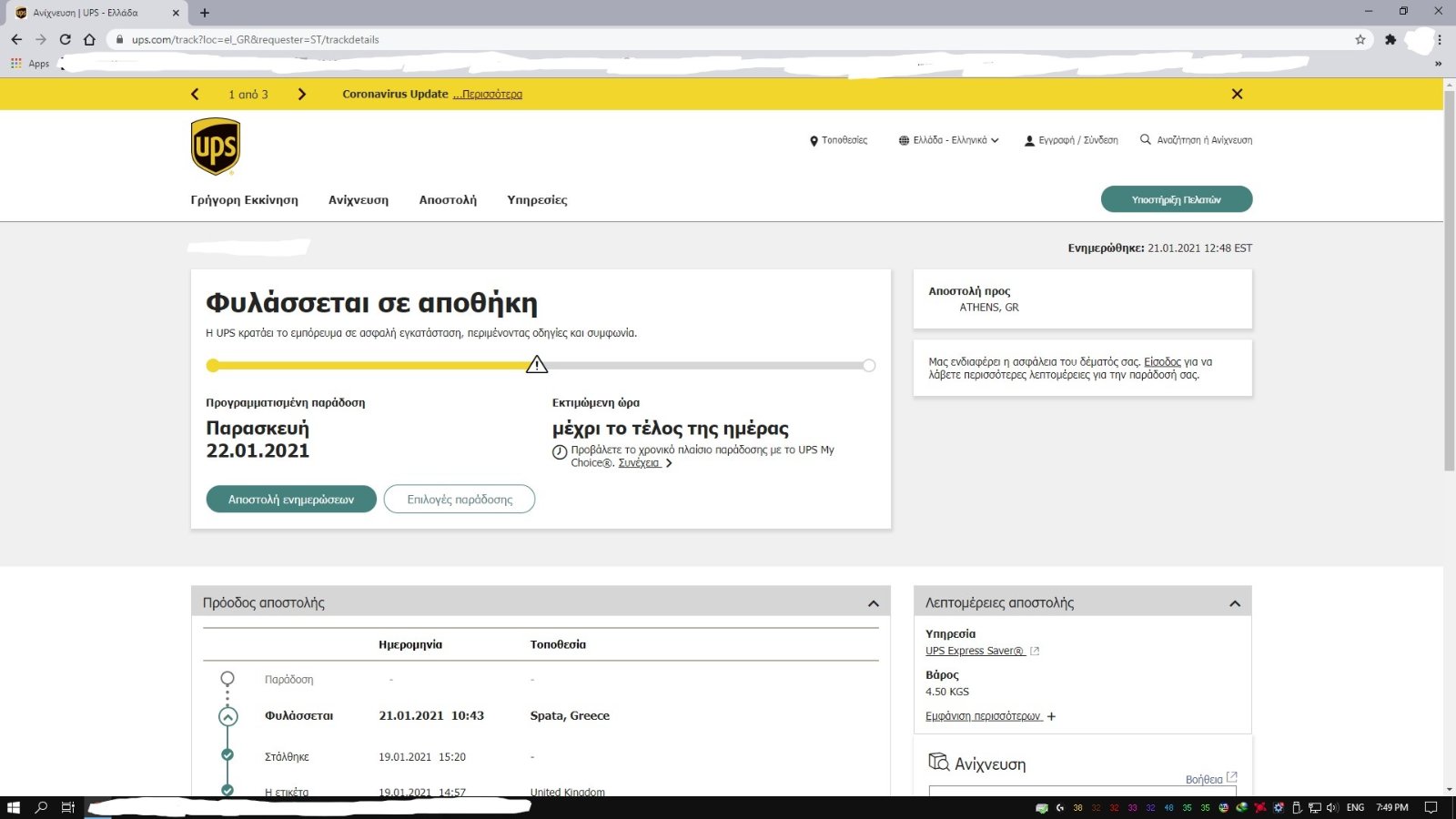Click the clock icon beside delivery timeframe text
1456x819 pixels.
560,452
